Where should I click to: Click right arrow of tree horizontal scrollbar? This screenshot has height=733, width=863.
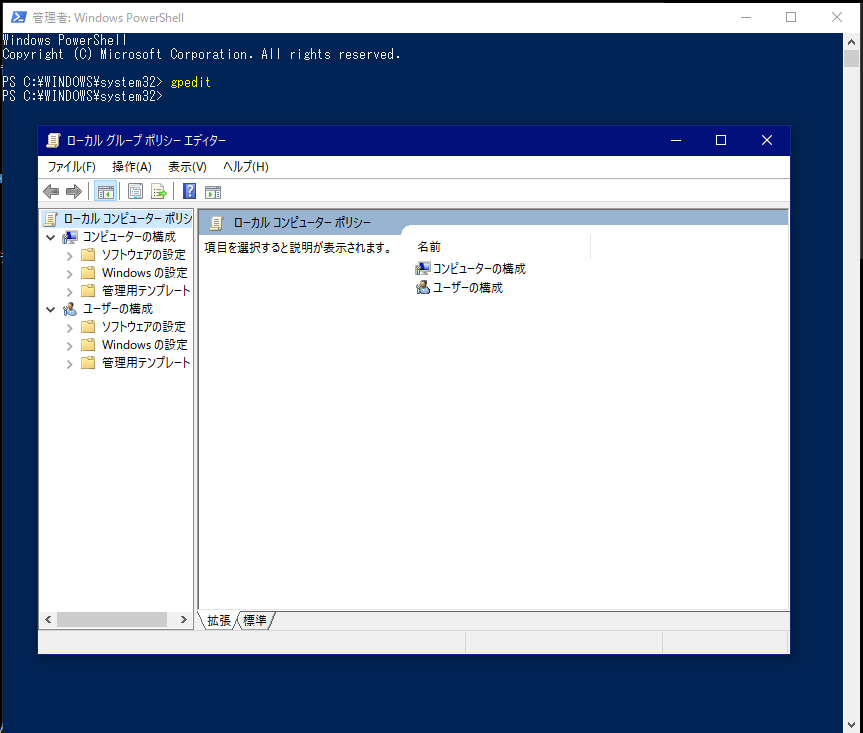click(x=184, y=620)
